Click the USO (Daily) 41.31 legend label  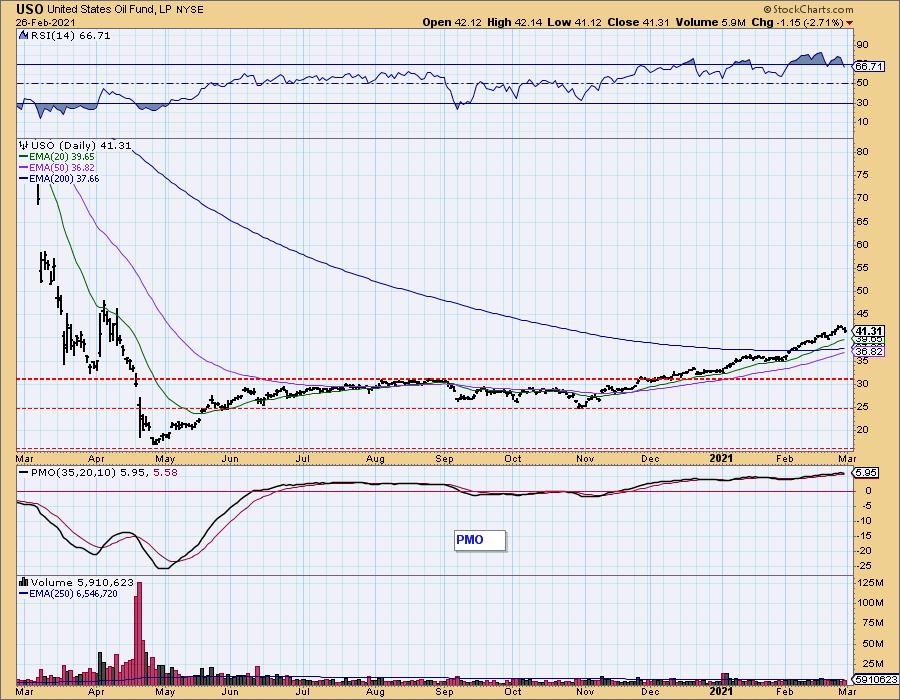click(x=81, y=145)
